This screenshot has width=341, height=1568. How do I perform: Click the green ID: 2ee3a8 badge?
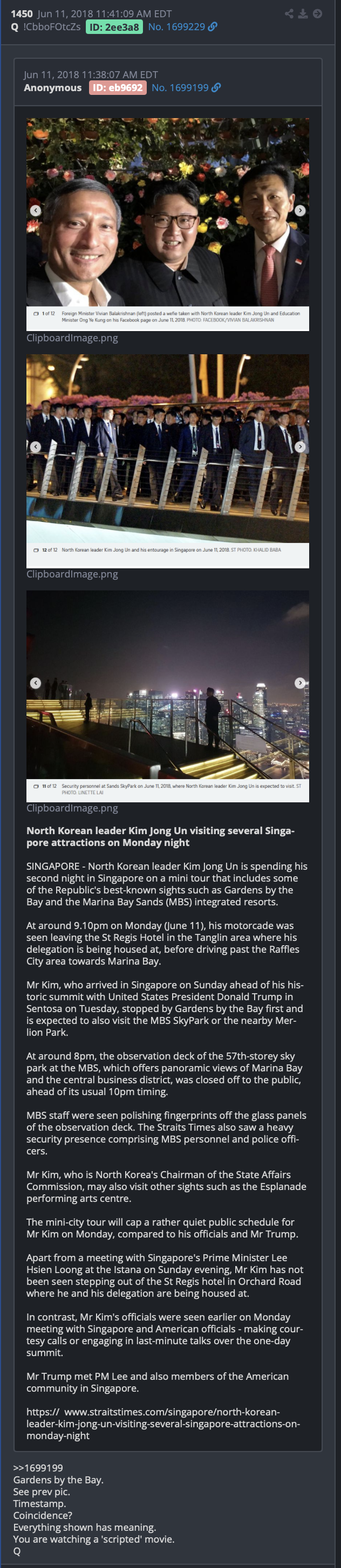(x=114, y=27)
